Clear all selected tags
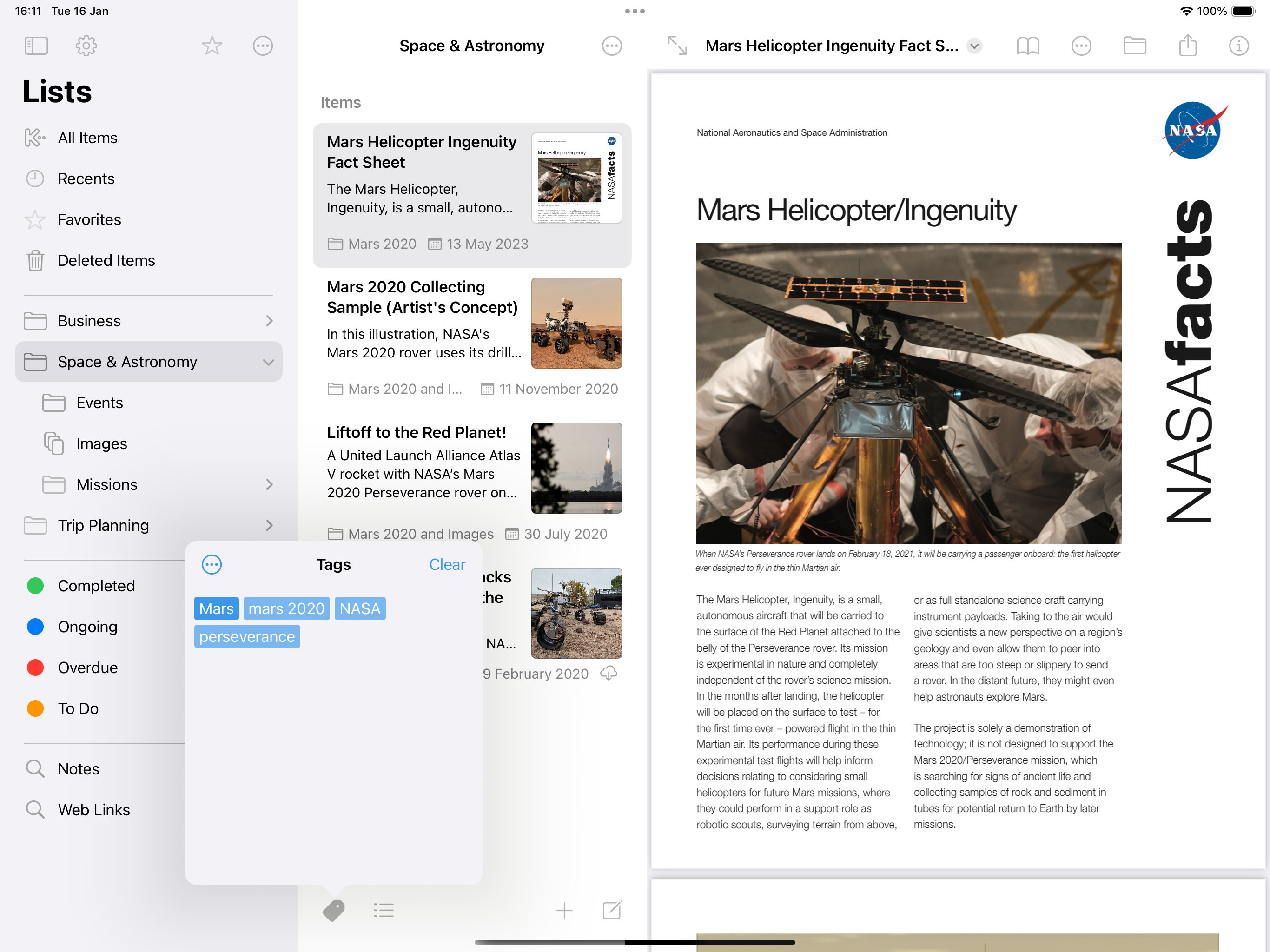 pos(447,564)
